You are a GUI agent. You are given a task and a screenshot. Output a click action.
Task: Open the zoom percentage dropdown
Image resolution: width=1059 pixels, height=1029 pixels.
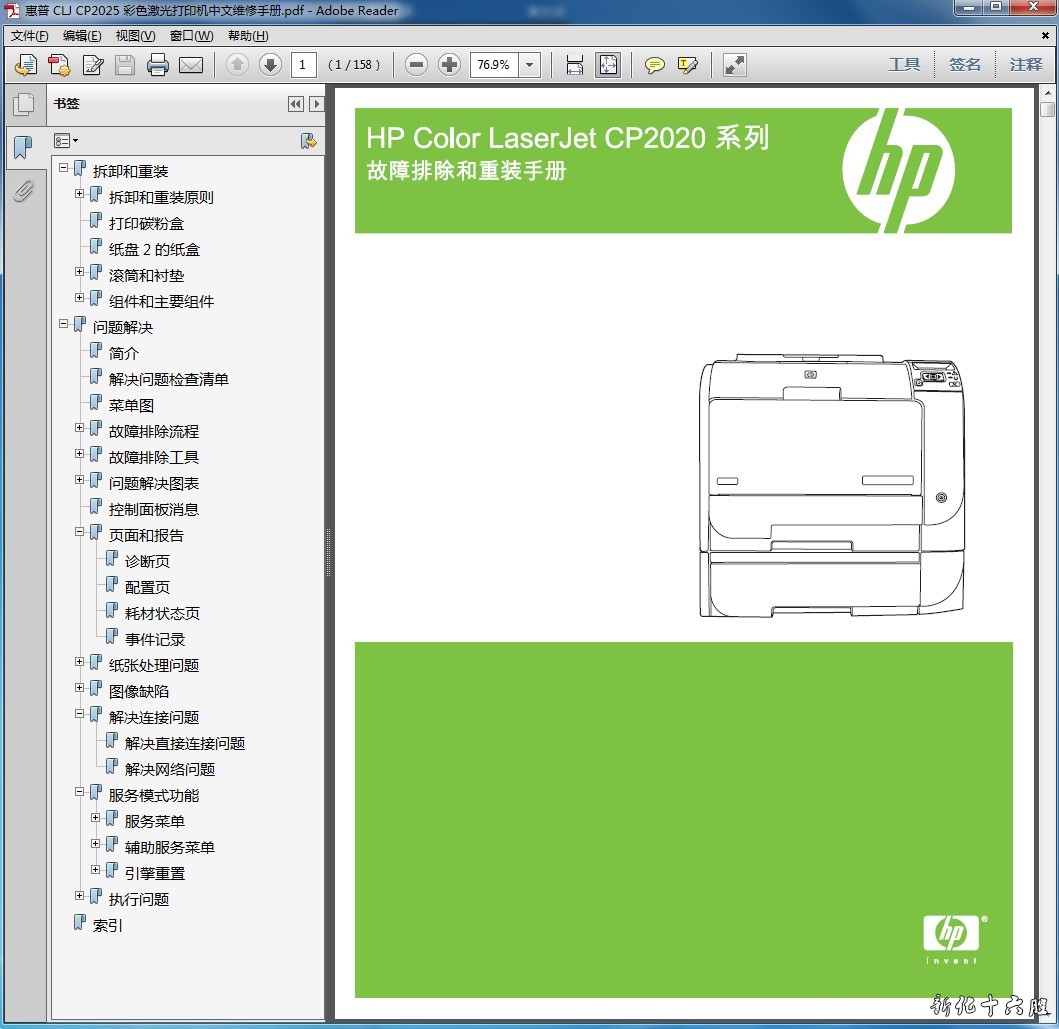click(x=530, y=65)
